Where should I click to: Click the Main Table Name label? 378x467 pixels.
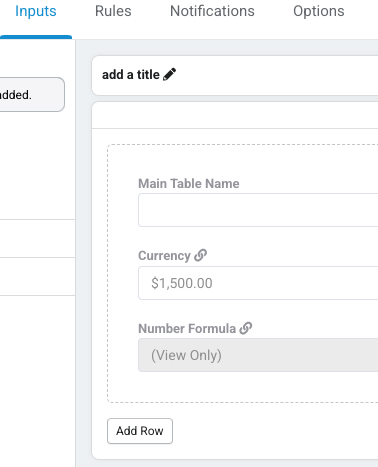189,183
